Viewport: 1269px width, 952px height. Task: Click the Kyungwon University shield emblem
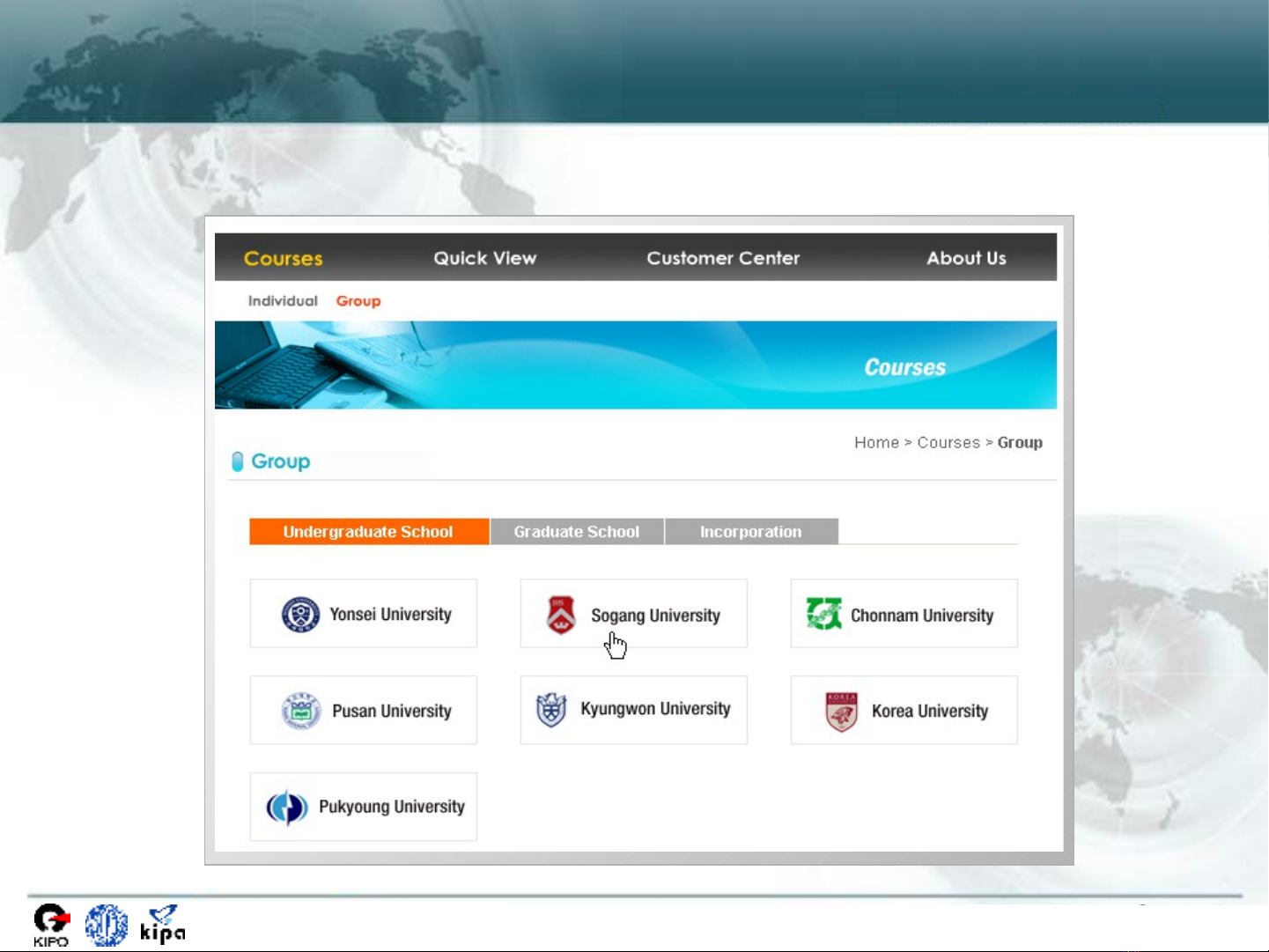click(x=551, y=710)
